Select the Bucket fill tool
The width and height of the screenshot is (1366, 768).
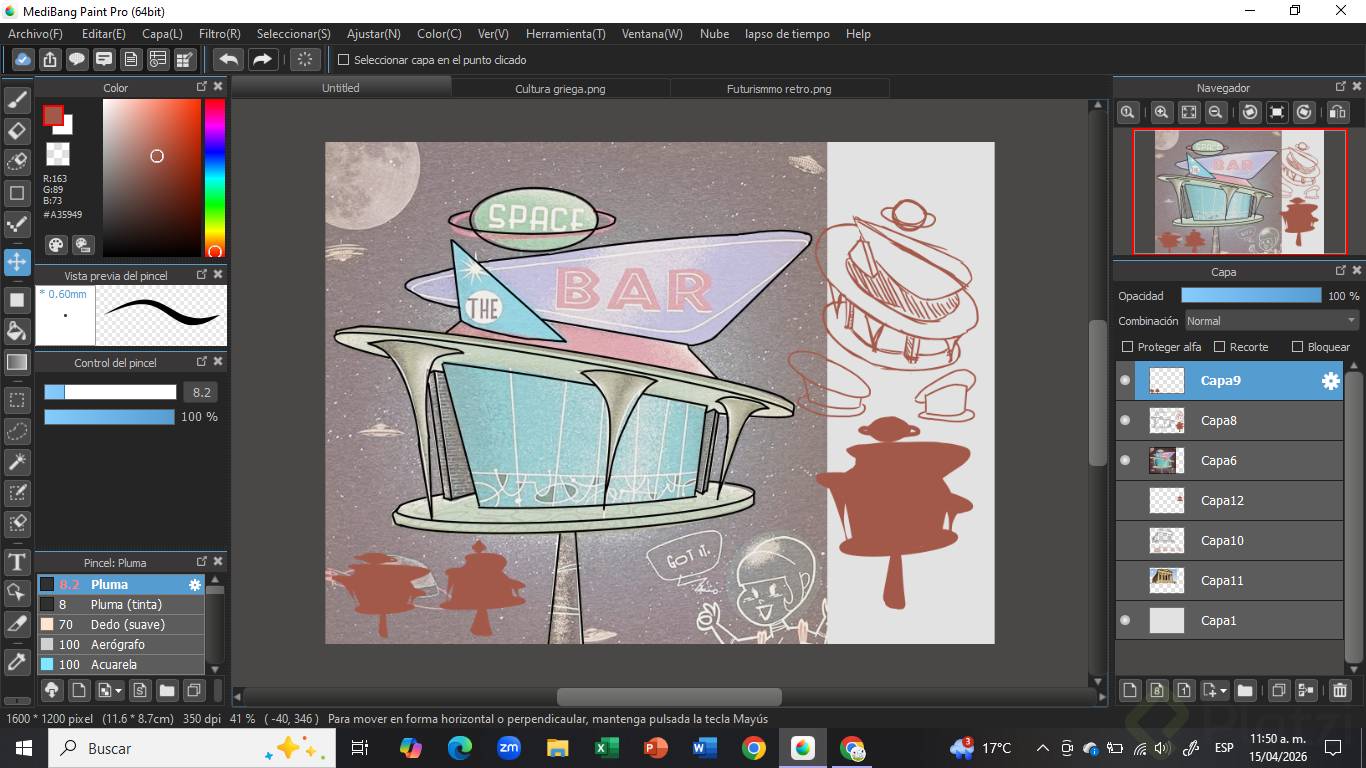17,331
